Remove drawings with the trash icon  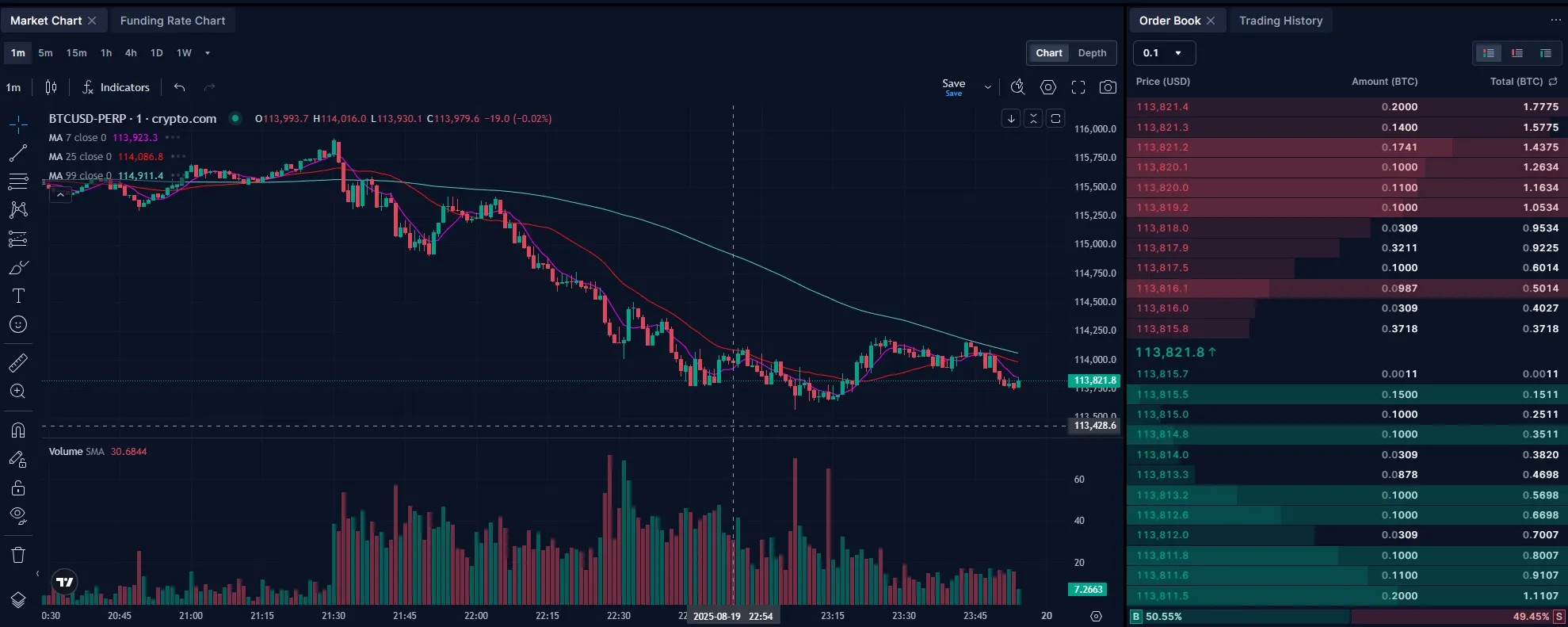coord(18,555)
